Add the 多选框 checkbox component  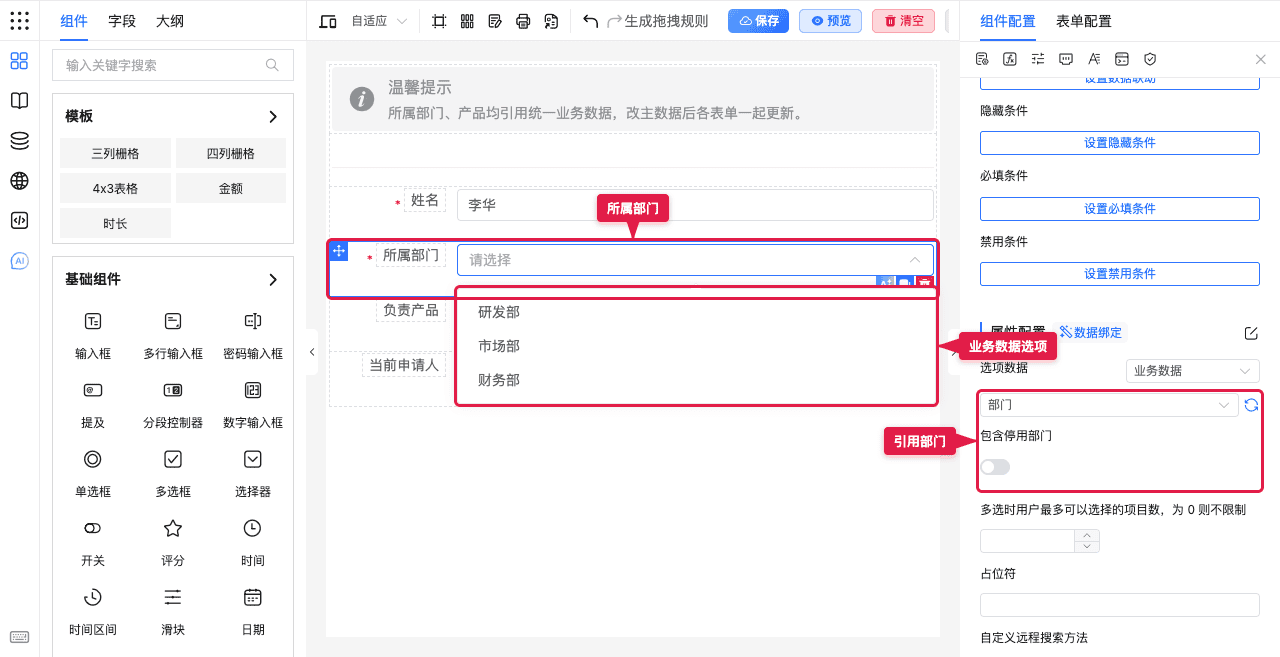tap(173, 473)
